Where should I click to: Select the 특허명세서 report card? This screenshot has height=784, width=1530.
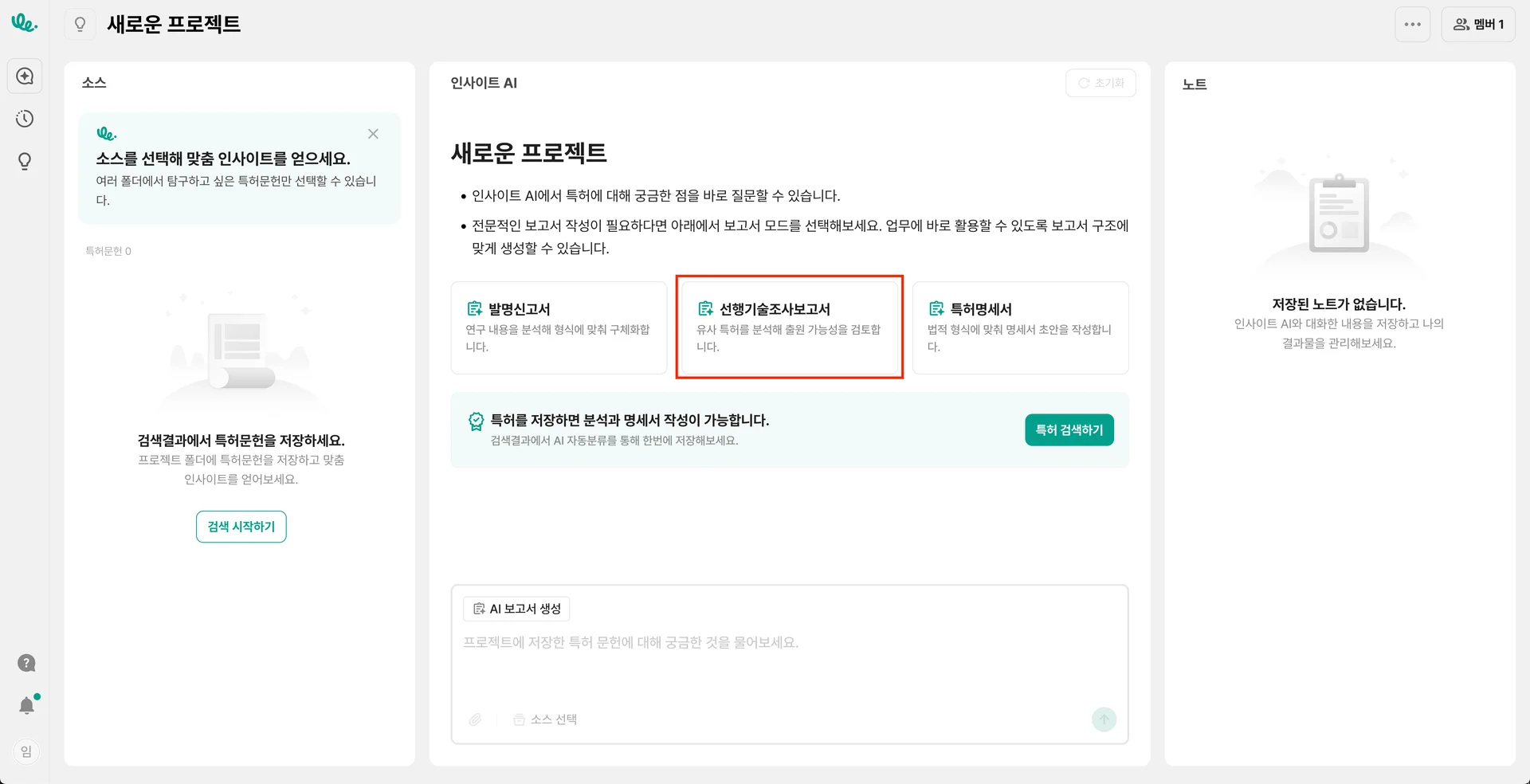coord(1020,327)
